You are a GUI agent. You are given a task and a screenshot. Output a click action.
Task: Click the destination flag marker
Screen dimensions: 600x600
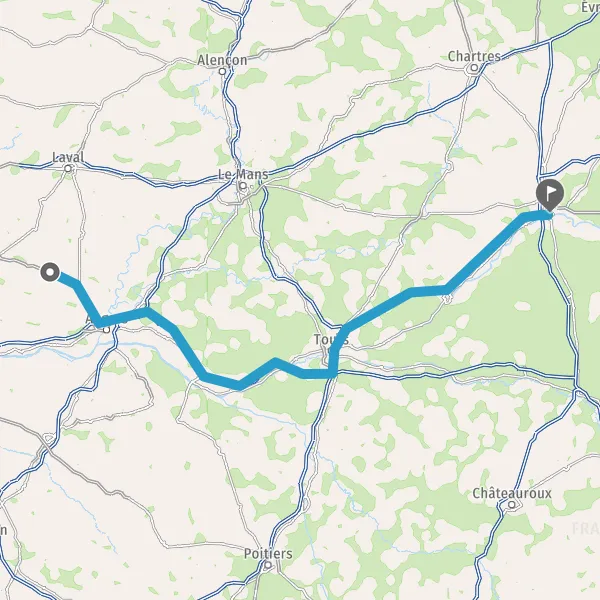550,194
